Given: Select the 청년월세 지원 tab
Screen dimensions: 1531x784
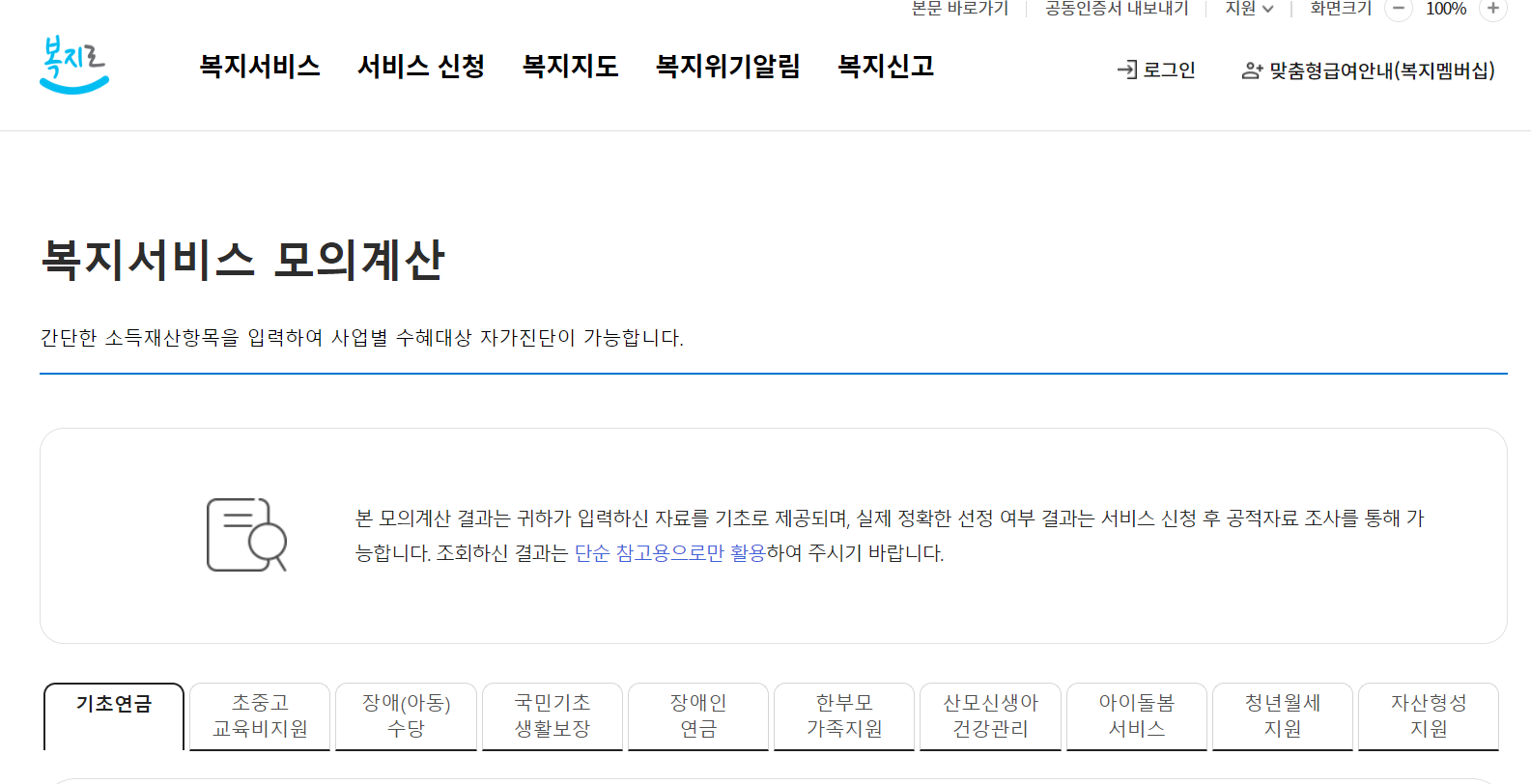Looking at the screenshot, I should click(1282, 715).
